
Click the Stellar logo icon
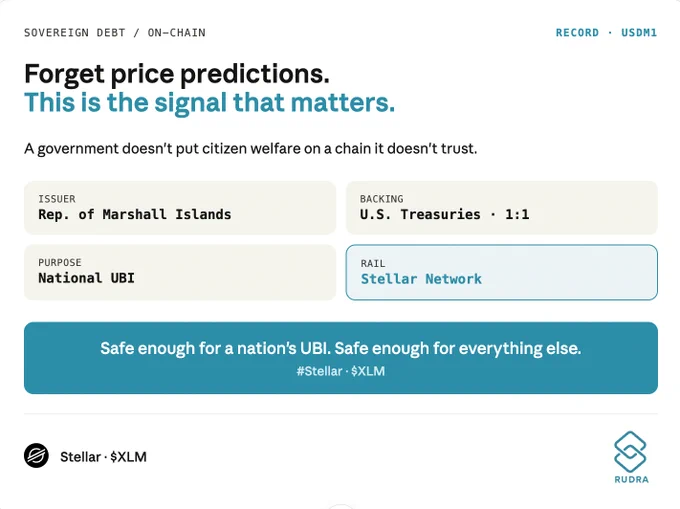tap(36, 456)
